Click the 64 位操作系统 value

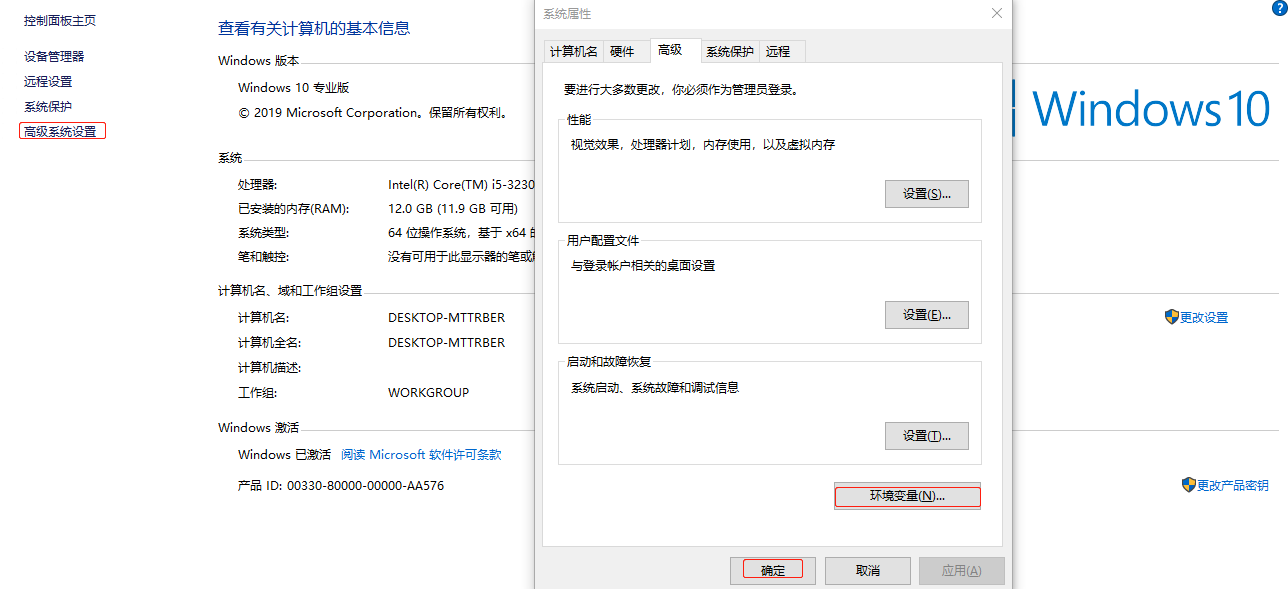coord(461,233)
